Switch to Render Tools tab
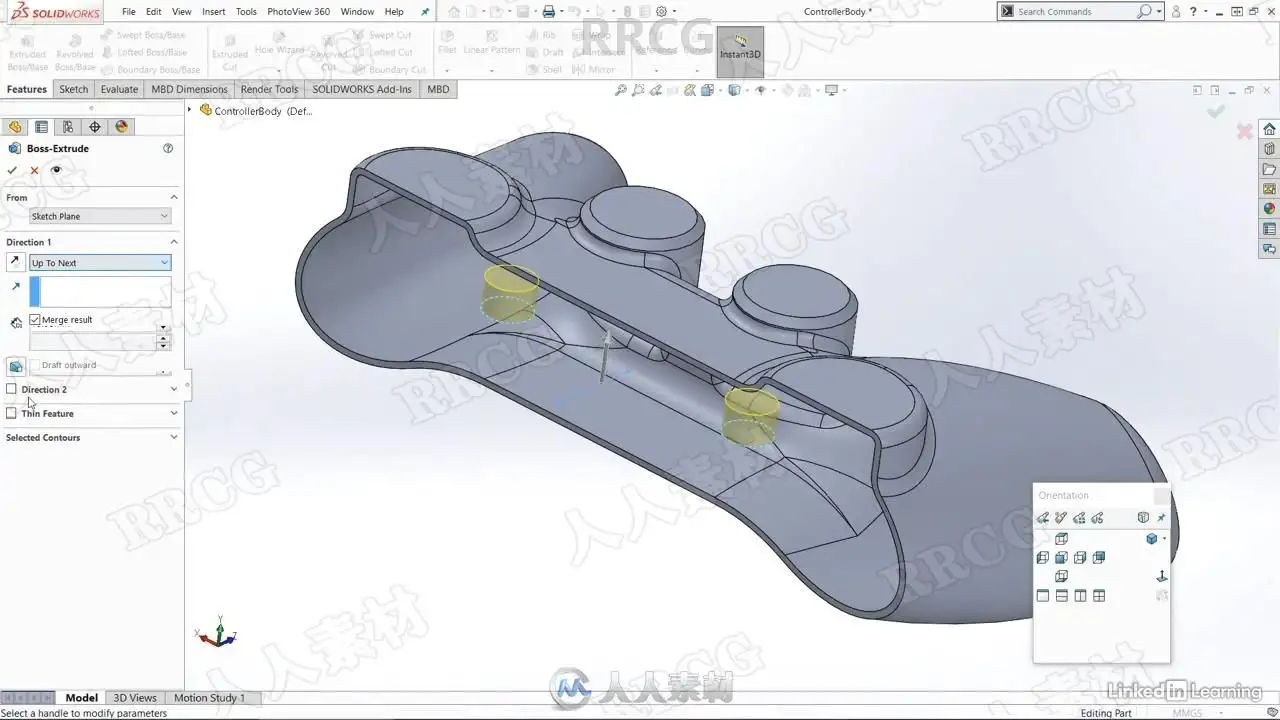 pyautogui.click(x=269, y=89)
